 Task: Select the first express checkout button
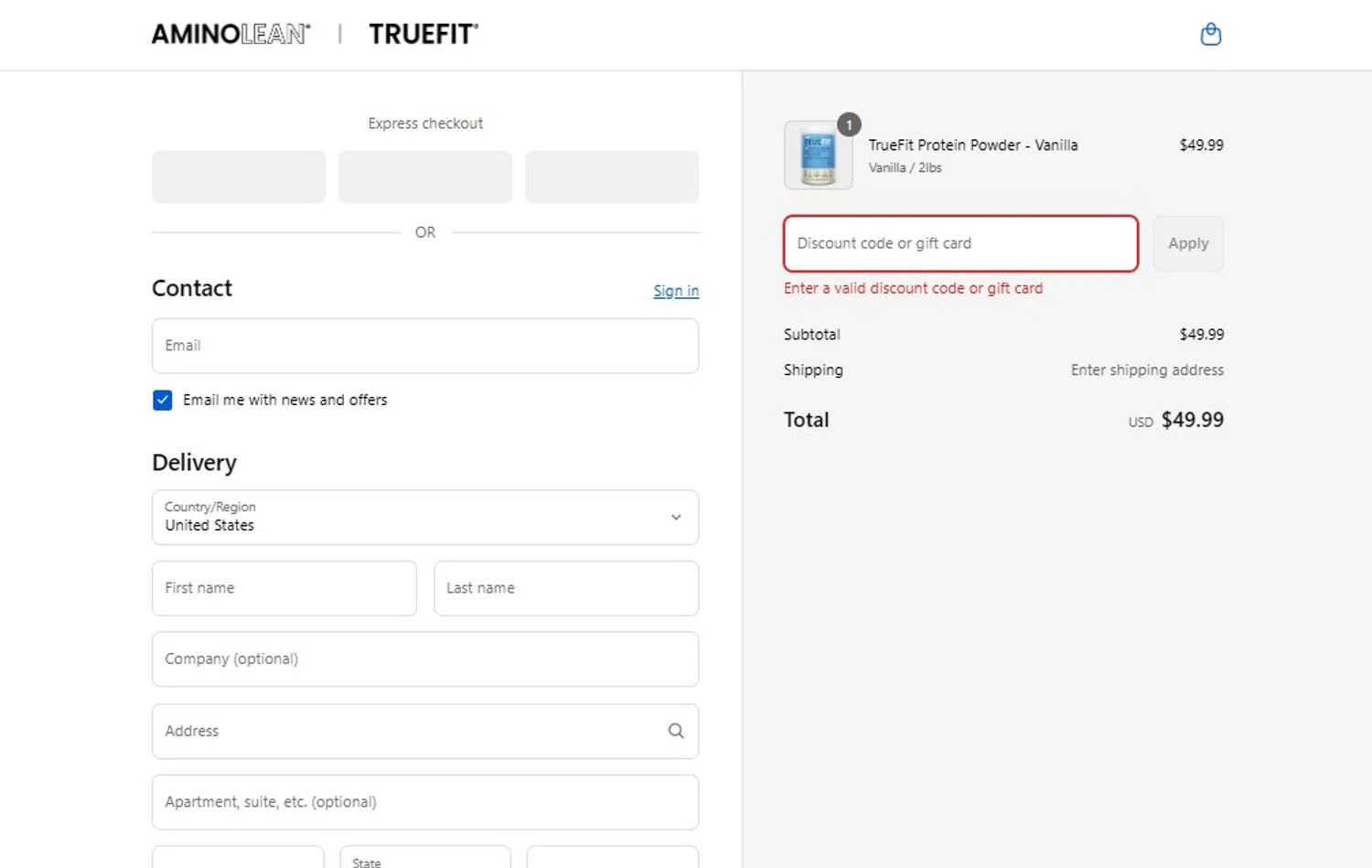click(x=239, y=177)
